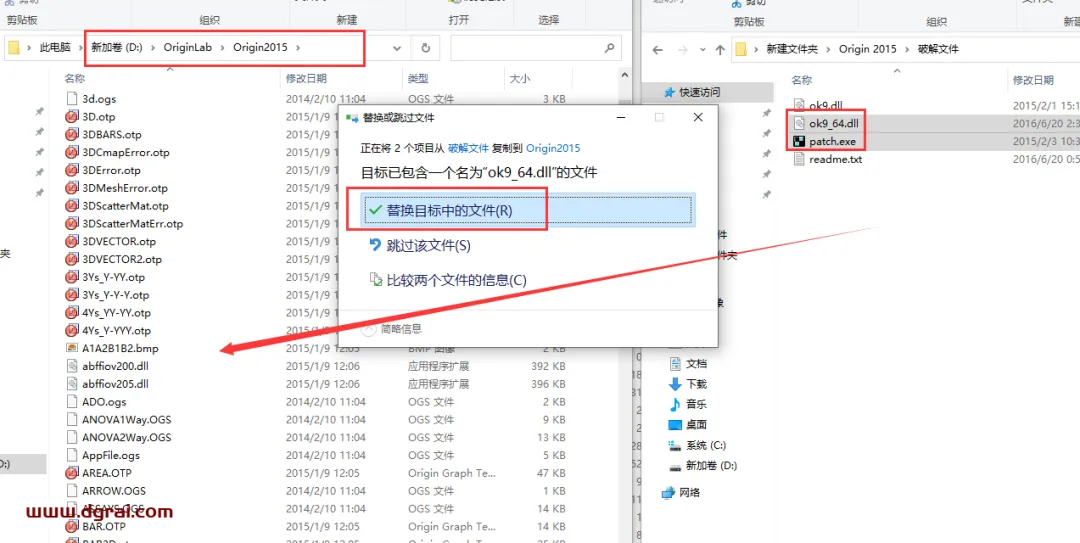Select 3DError.otp file icon
The width and height of the screenshot is (1080, 543).
point(72,170)
